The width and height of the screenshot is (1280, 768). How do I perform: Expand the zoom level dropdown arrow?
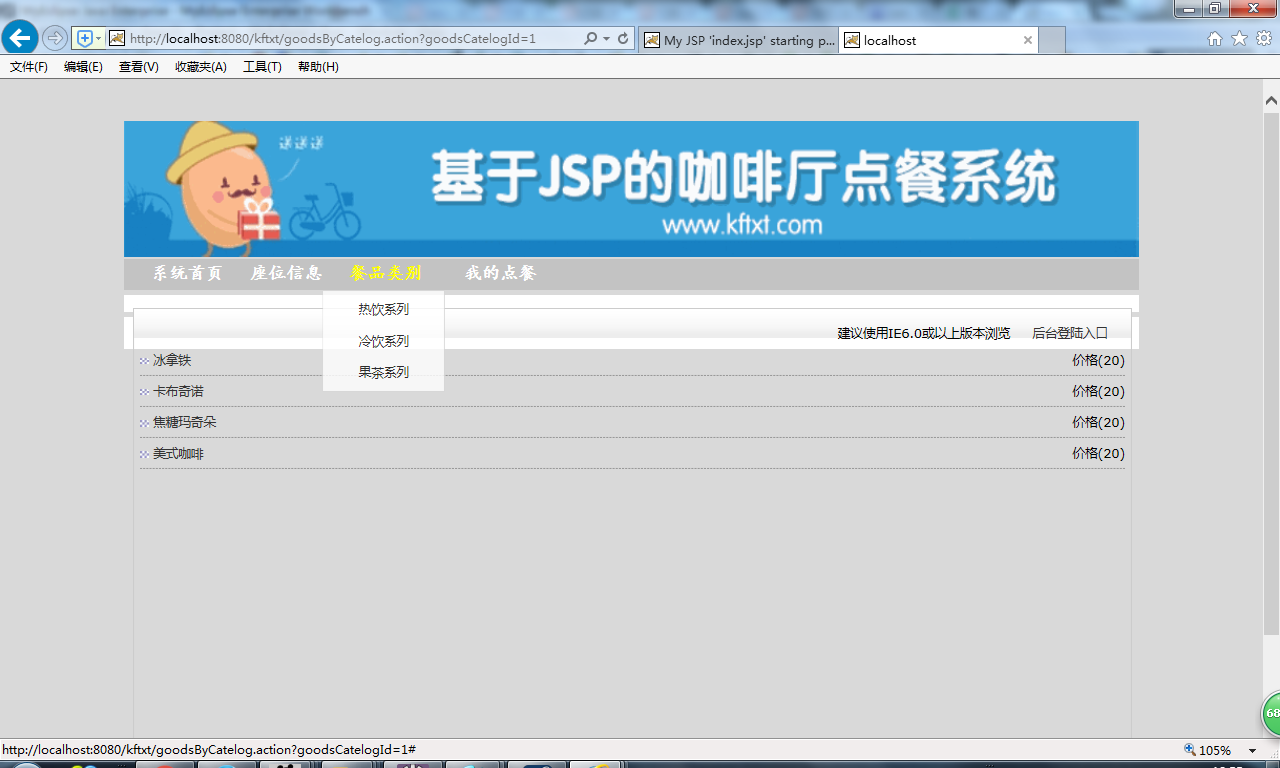1252,750
